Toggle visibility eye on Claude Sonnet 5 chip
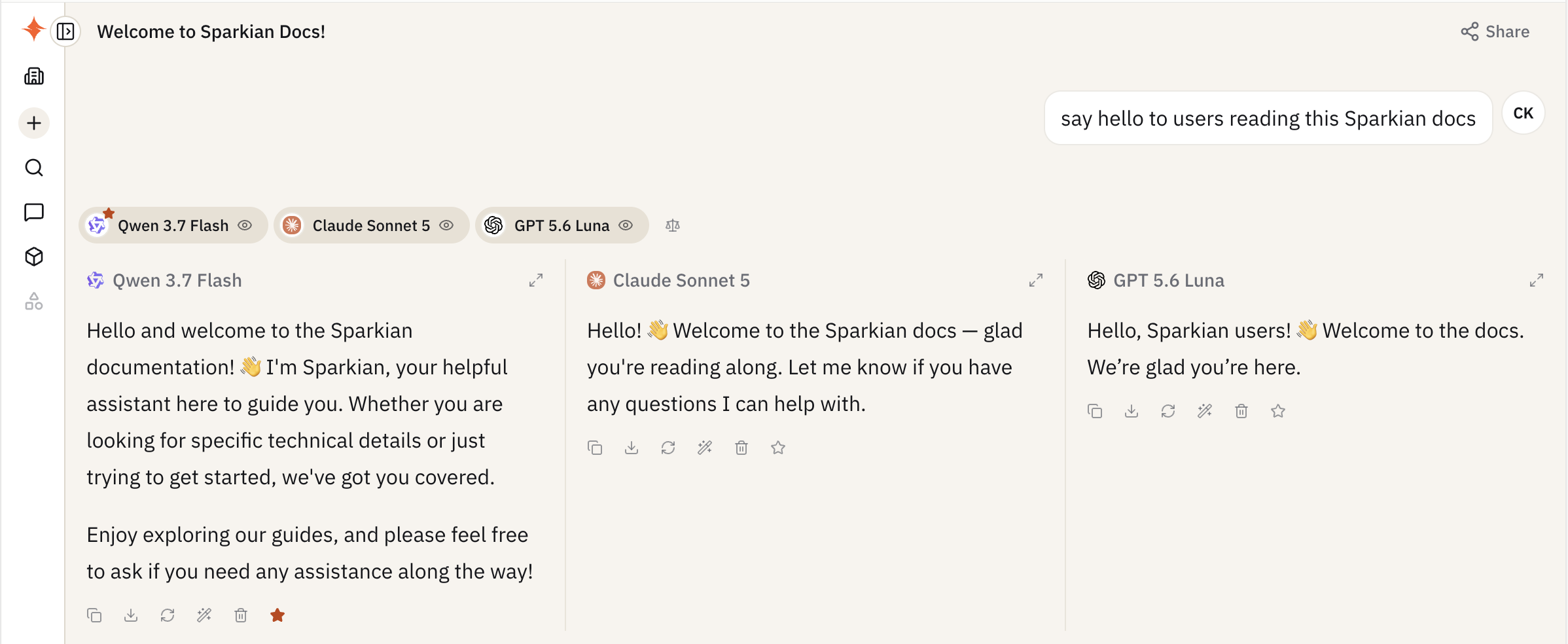Screen dimensions: 1568x644 pyautogui.click(x=446, y=225)
